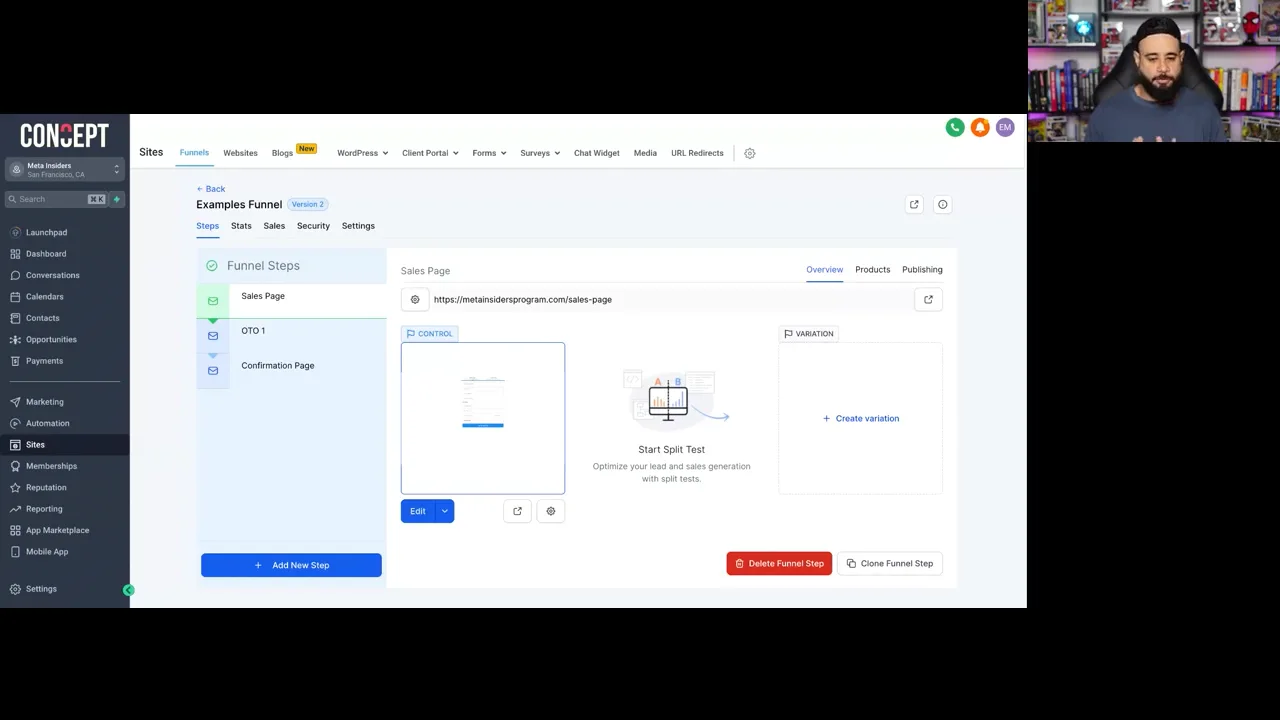1280x720 pixels.
Task: Click gear icon left of sales-page URL
Action: pos(415,299)
